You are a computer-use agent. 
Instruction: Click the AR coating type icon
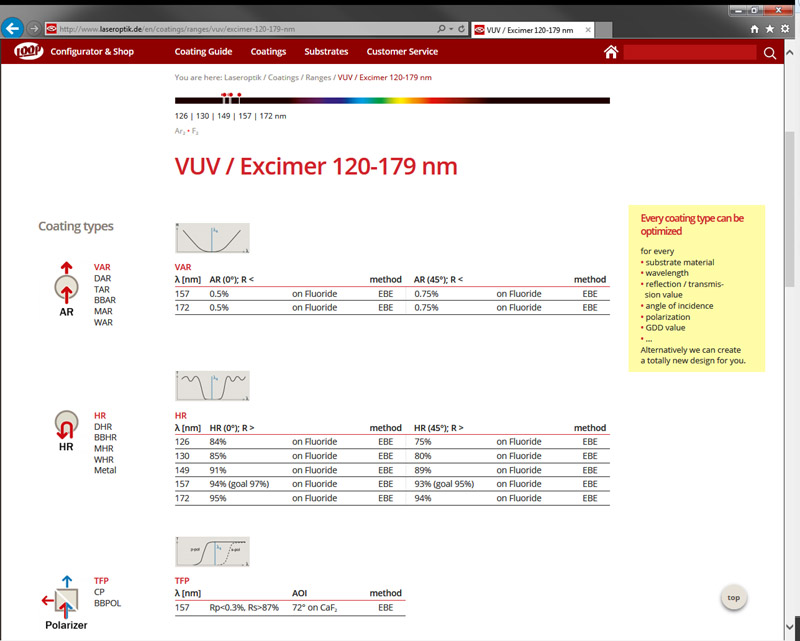pos(66,289)
